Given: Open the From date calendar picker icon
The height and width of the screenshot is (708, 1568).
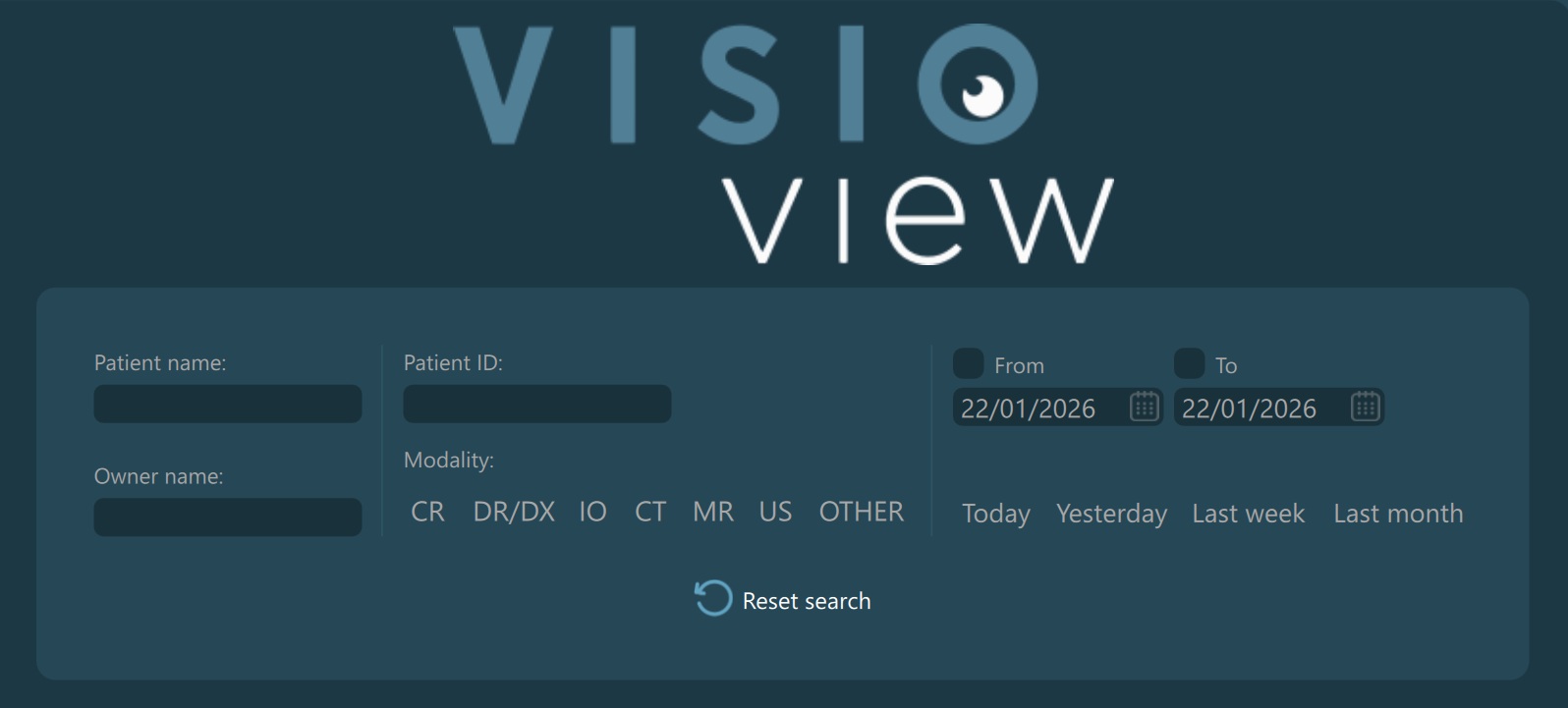Looking at the screenshot, I should [1144, 407].
